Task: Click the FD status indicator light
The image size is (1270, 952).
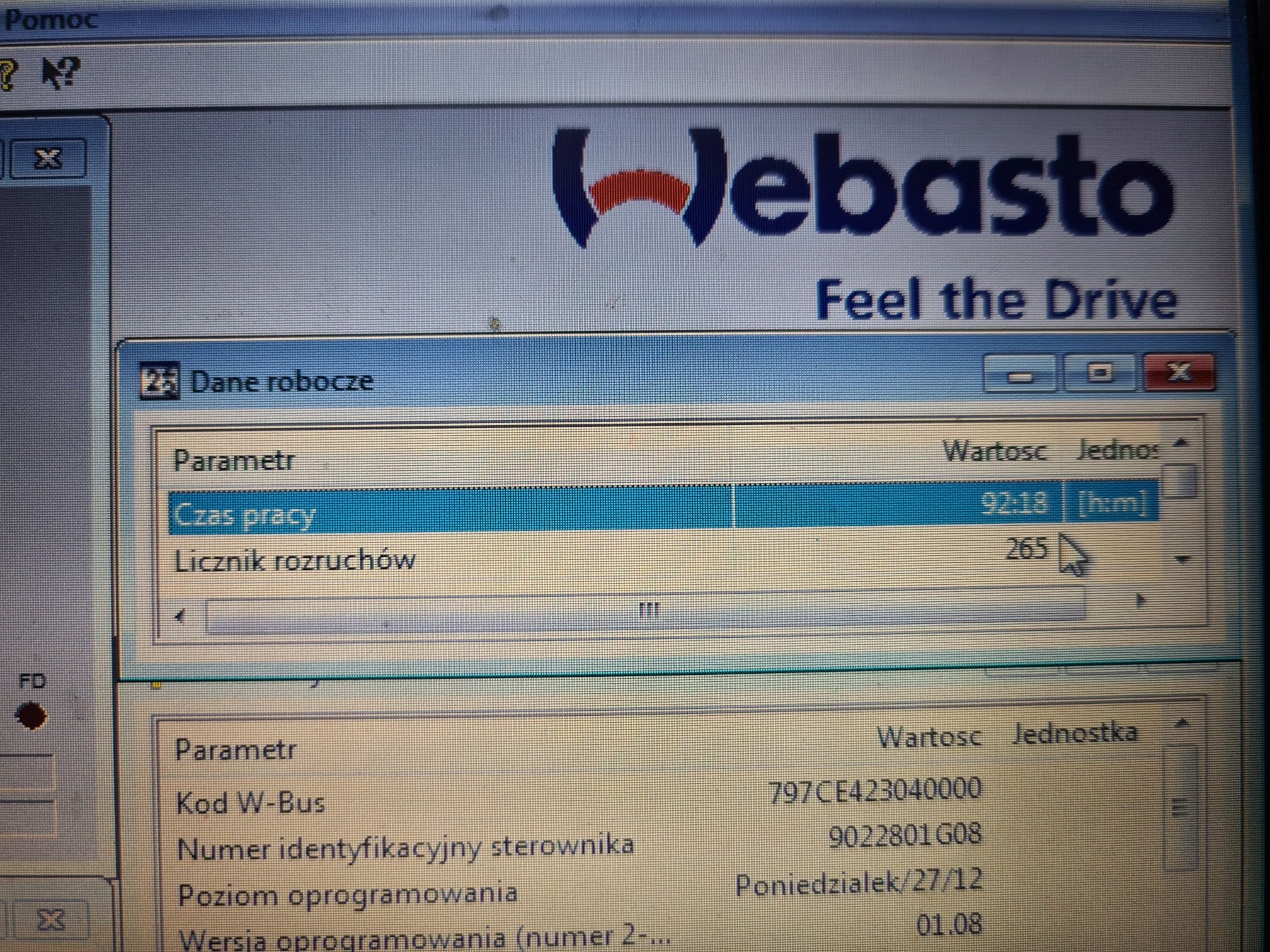Action: pyautogui.click(x=31, y=716)
